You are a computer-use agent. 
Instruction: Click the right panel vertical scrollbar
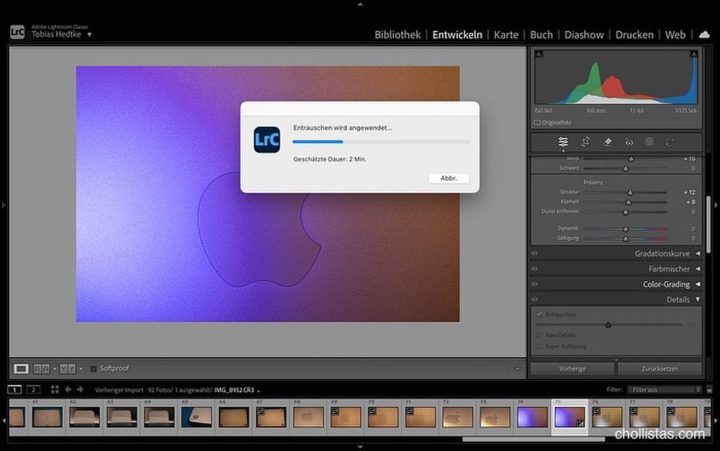pos(709,224)
